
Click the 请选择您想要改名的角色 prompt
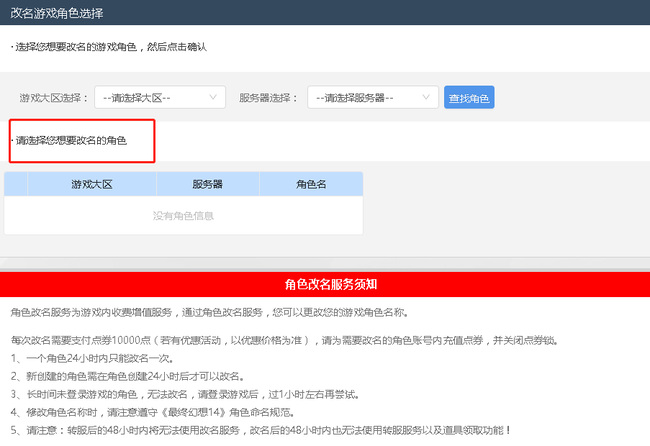click(x=69, y=141)
